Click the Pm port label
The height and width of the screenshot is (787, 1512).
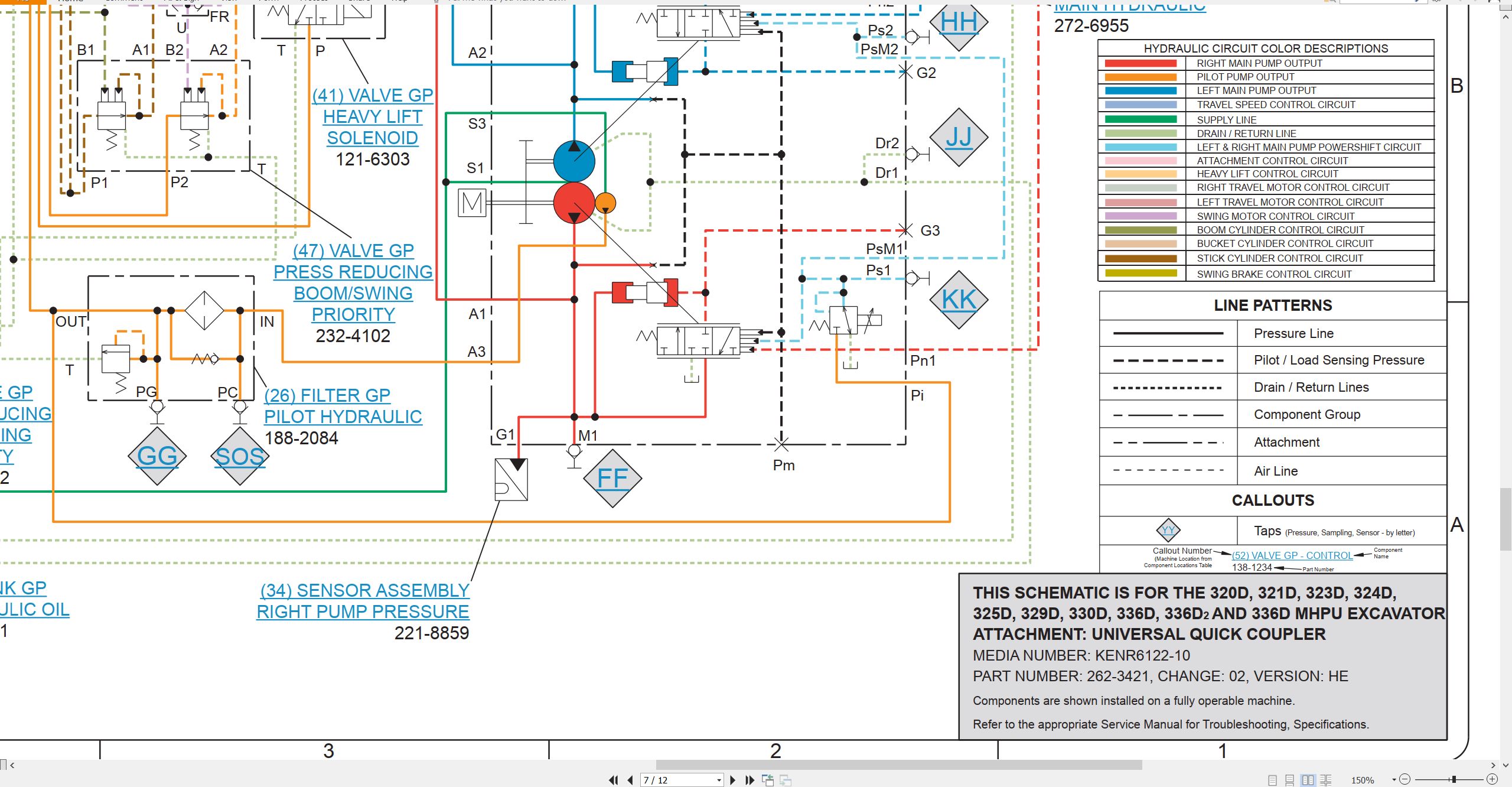click(784, 466)
